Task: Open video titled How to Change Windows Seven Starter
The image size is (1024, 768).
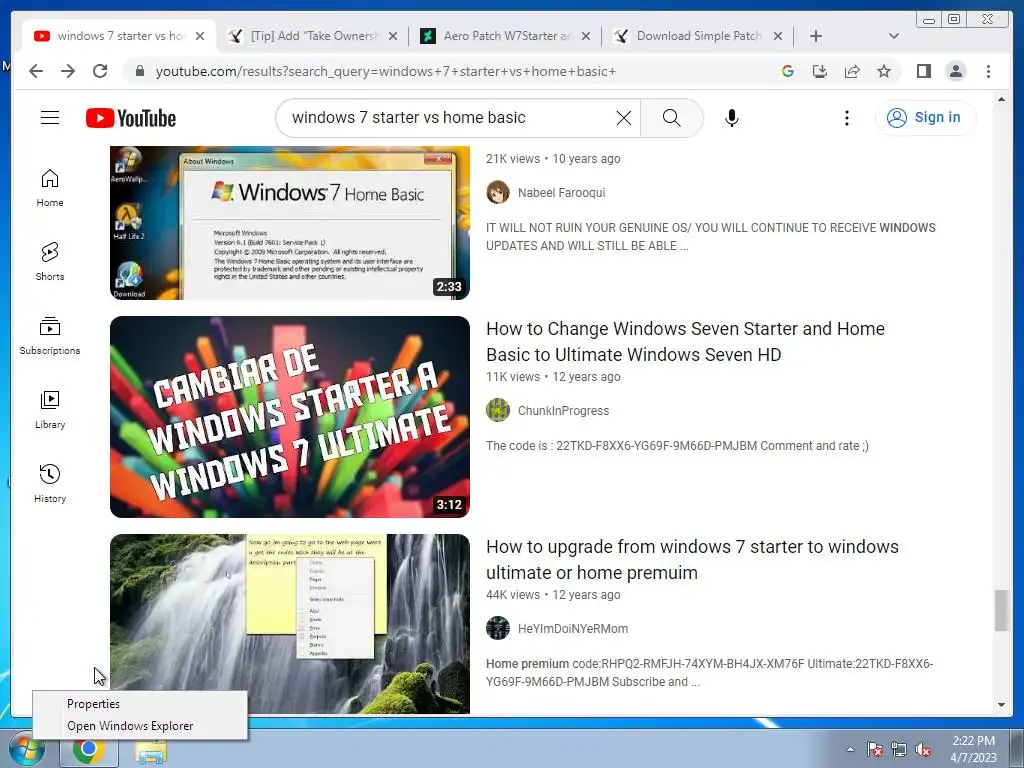Action: (685, 342)
